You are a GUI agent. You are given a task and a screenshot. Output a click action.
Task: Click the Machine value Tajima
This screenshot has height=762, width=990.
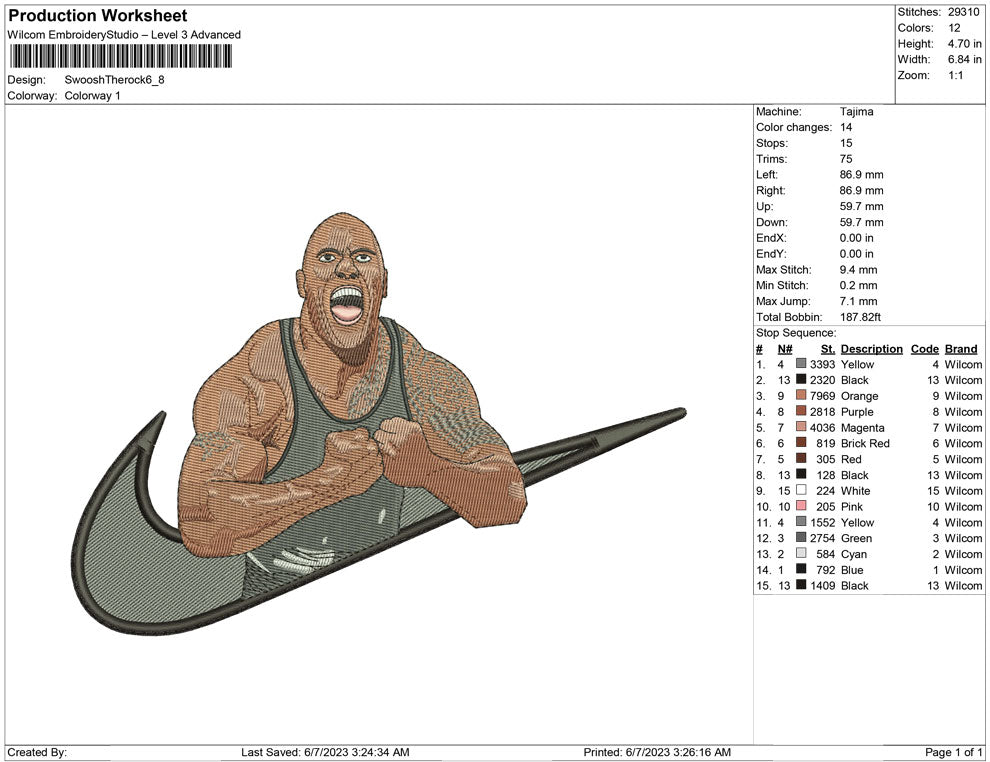coord(856,112)
